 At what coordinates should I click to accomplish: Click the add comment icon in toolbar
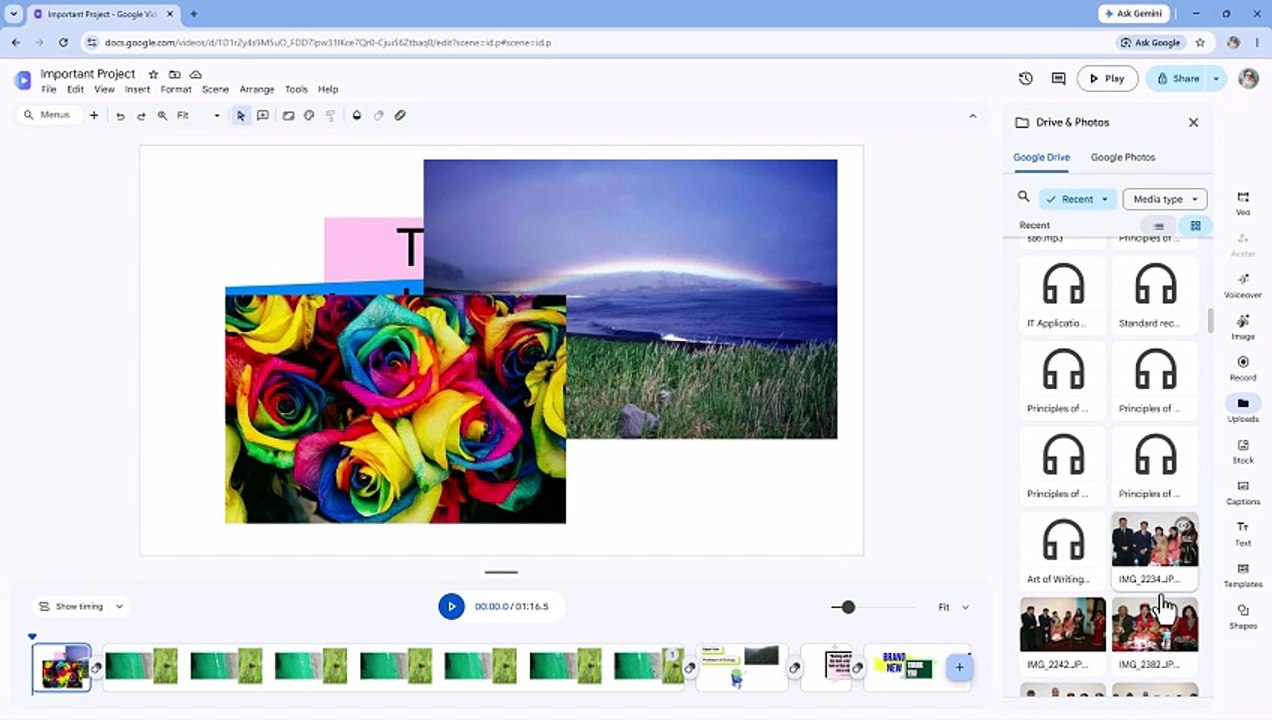pos(262,116)
